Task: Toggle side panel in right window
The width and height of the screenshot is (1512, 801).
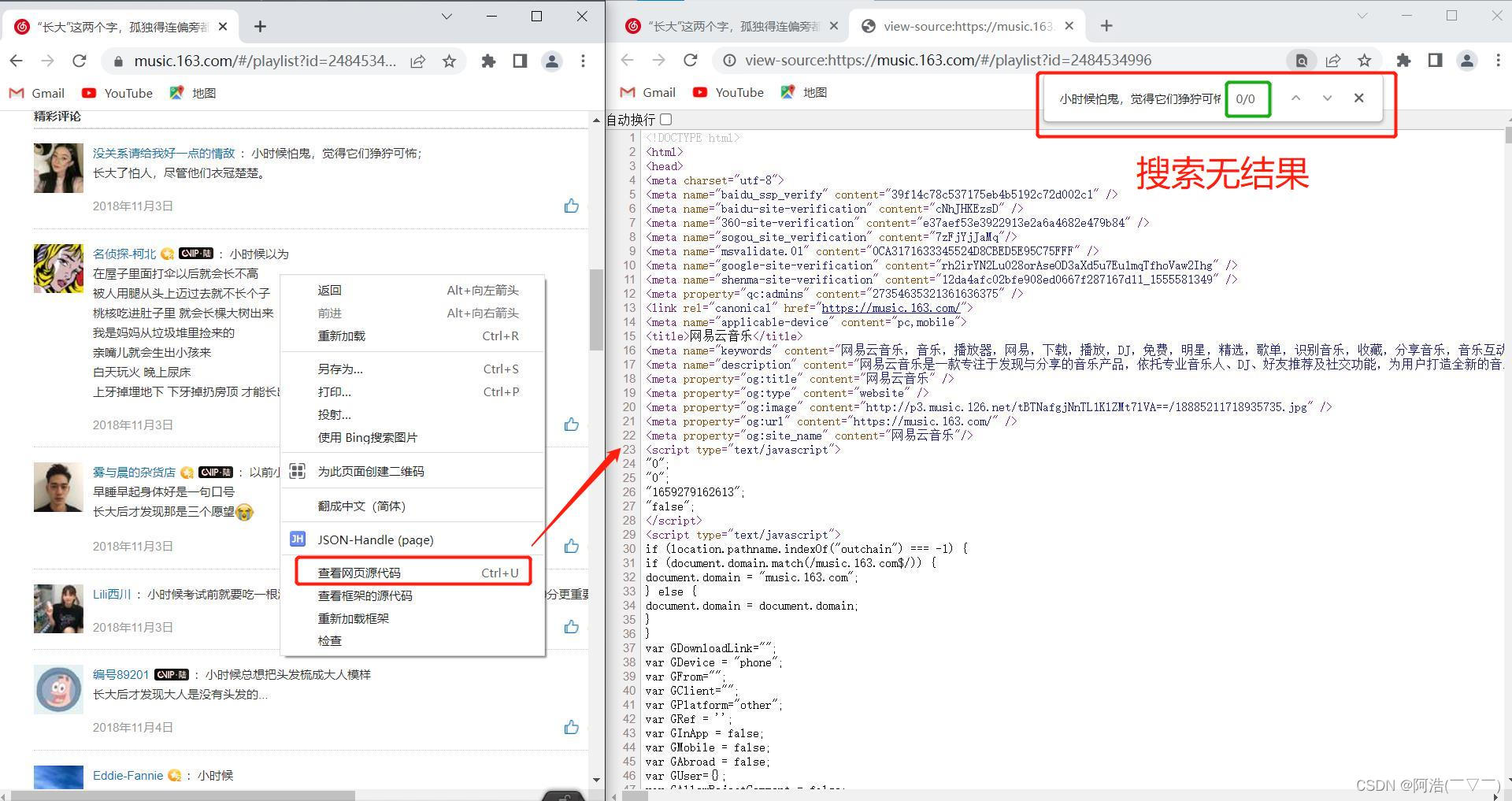Action: [1435, 60]
